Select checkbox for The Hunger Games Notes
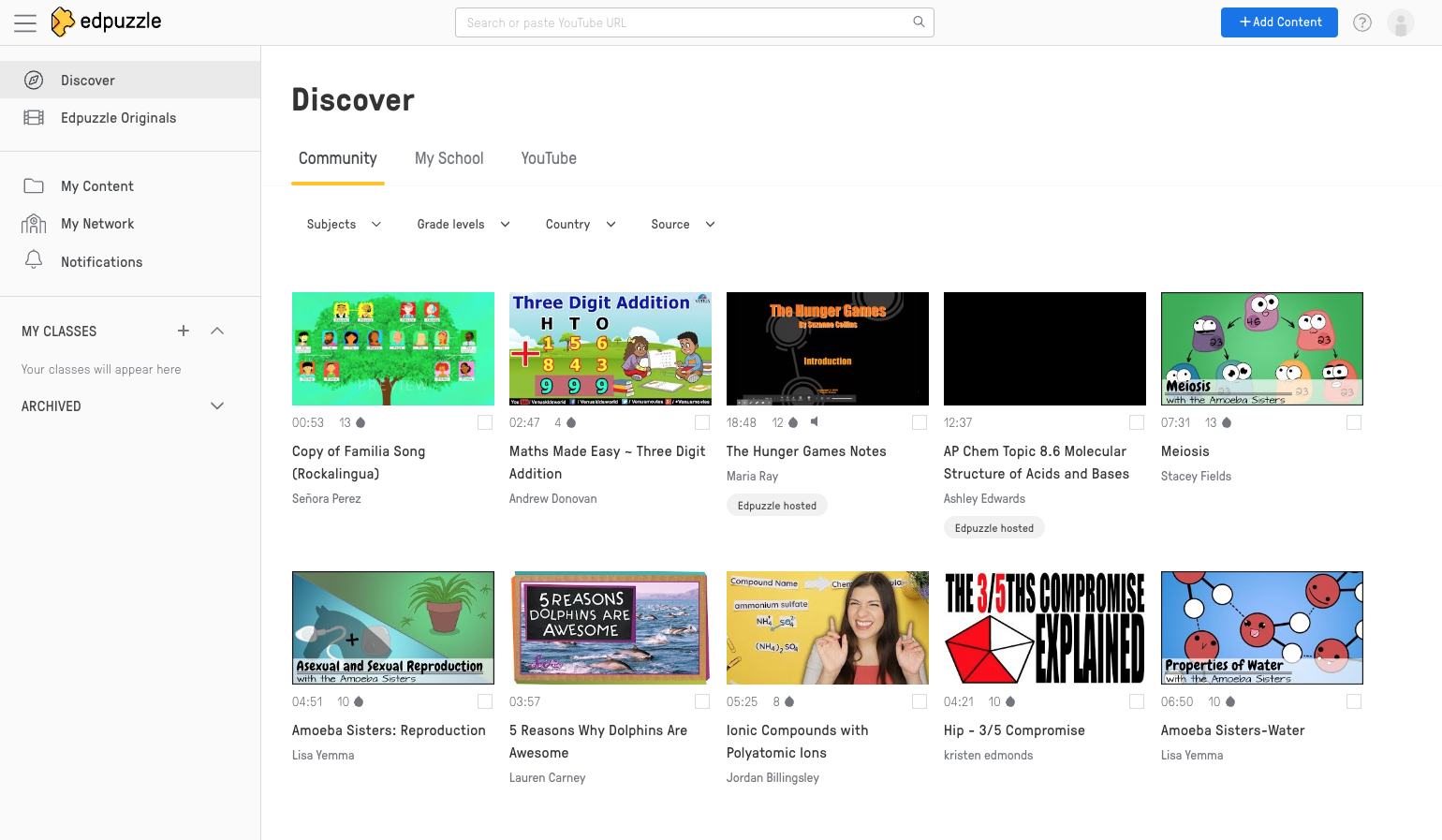Image resolution: width=1442 pixels, height=840 pixels. (920, 422)
